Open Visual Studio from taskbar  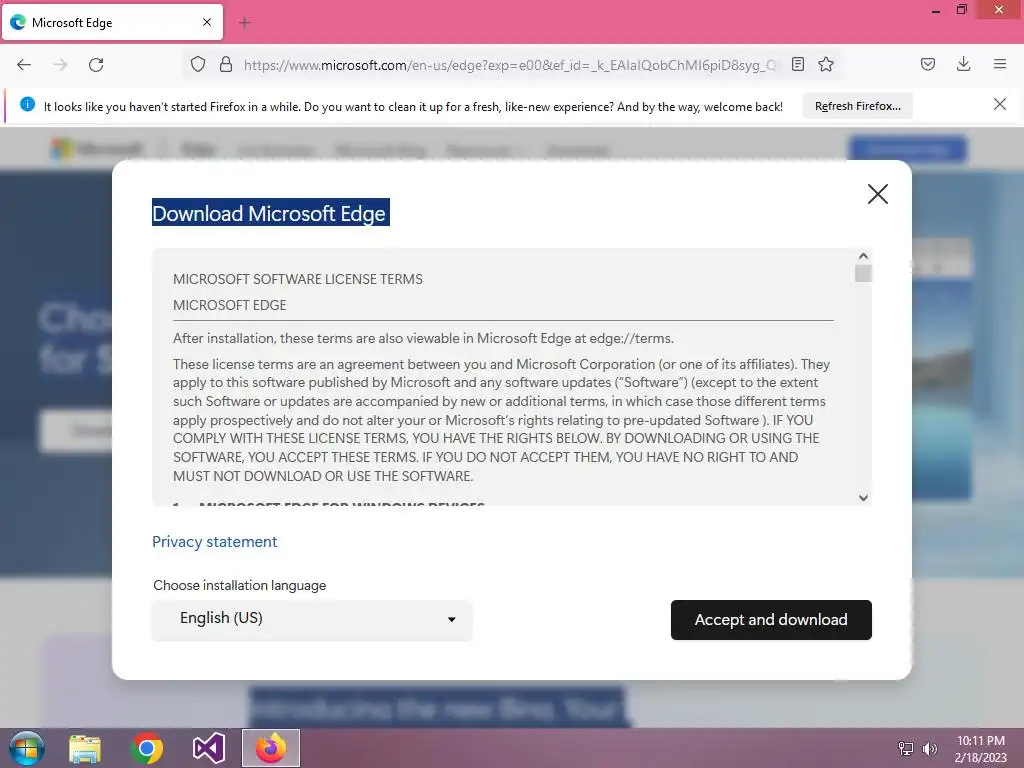point(208,748)
